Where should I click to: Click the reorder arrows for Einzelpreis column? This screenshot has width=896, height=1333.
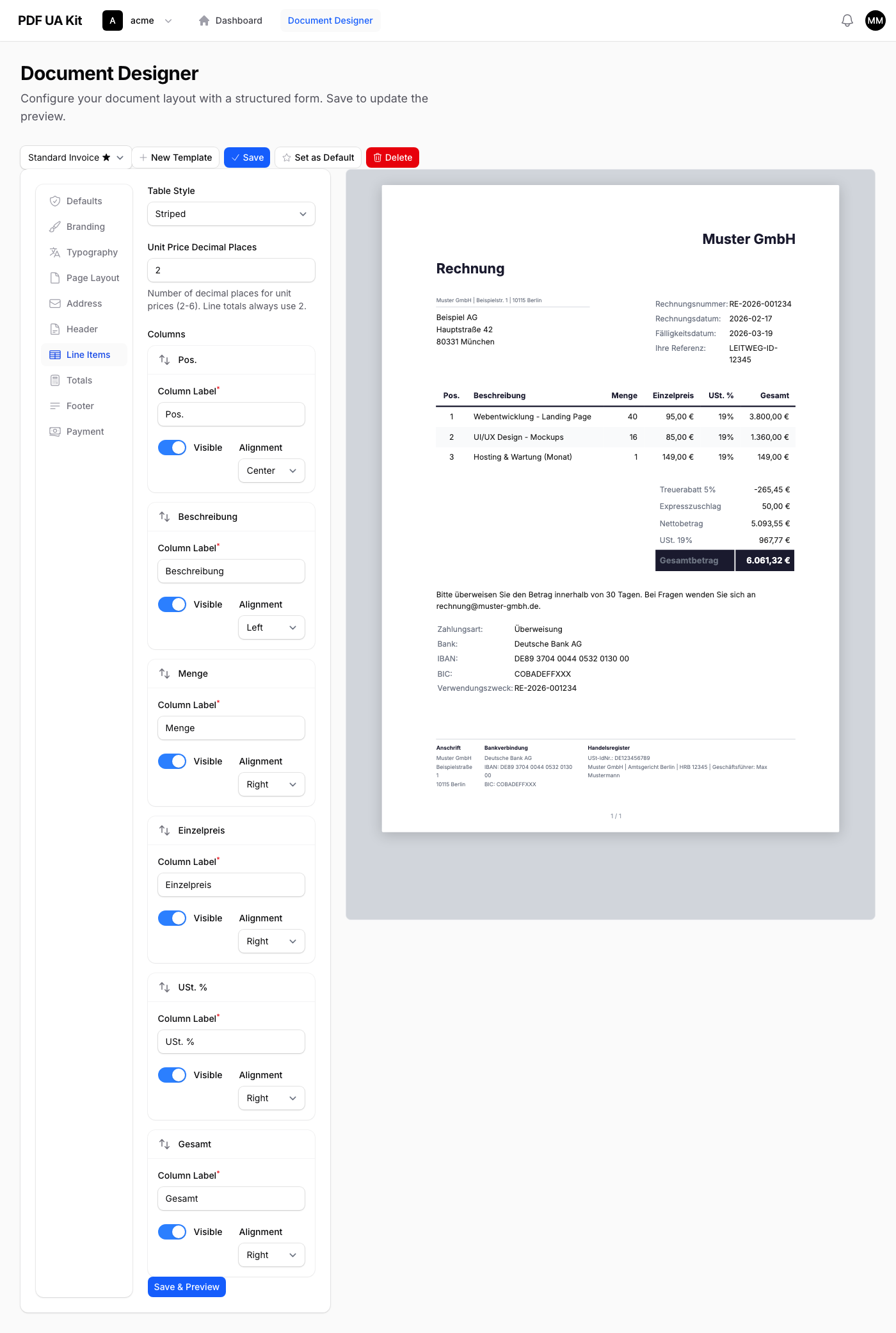click(x=164, y=830)
